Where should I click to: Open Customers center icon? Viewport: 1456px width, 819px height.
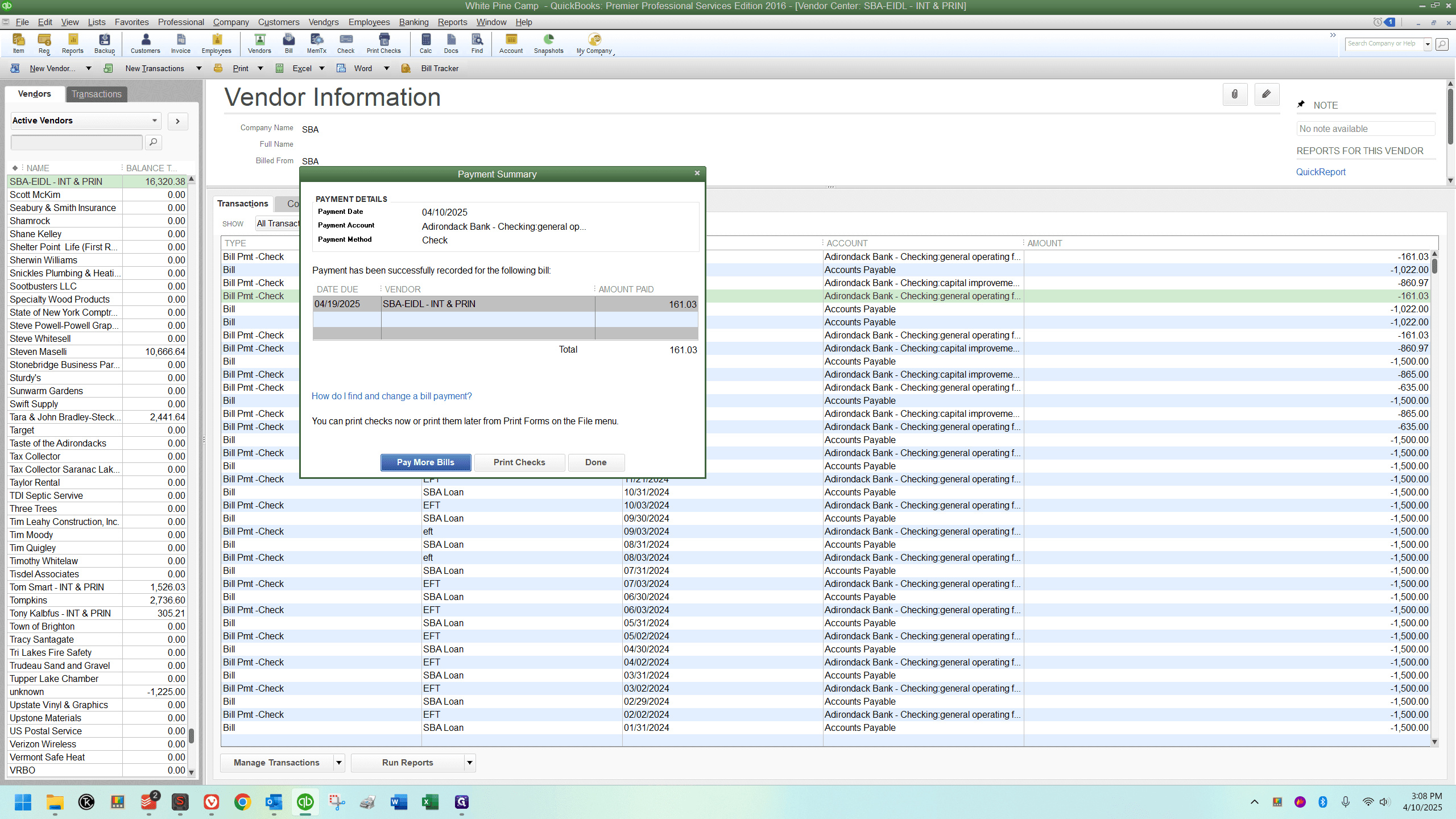[146, 43]
